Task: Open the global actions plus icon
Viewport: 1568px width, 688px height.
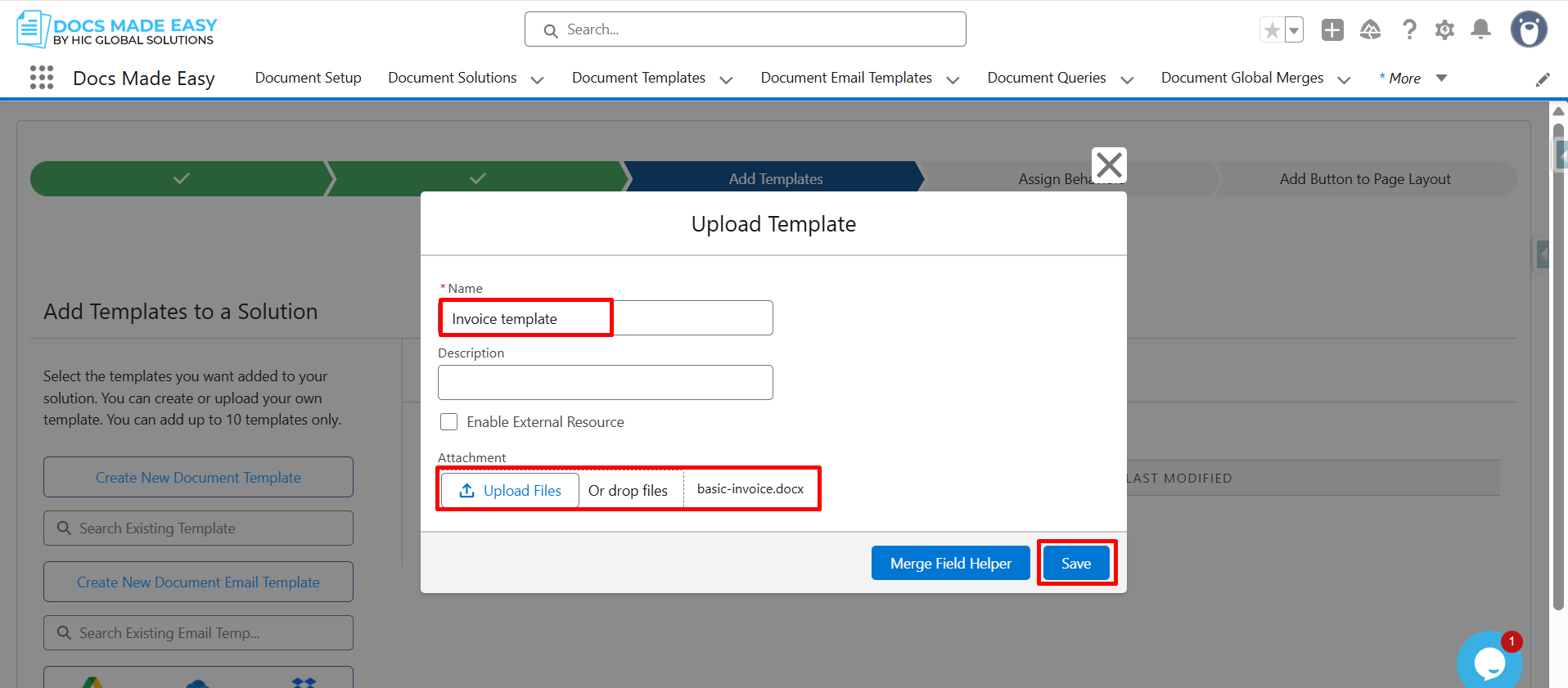Action: coord(1332,30)
